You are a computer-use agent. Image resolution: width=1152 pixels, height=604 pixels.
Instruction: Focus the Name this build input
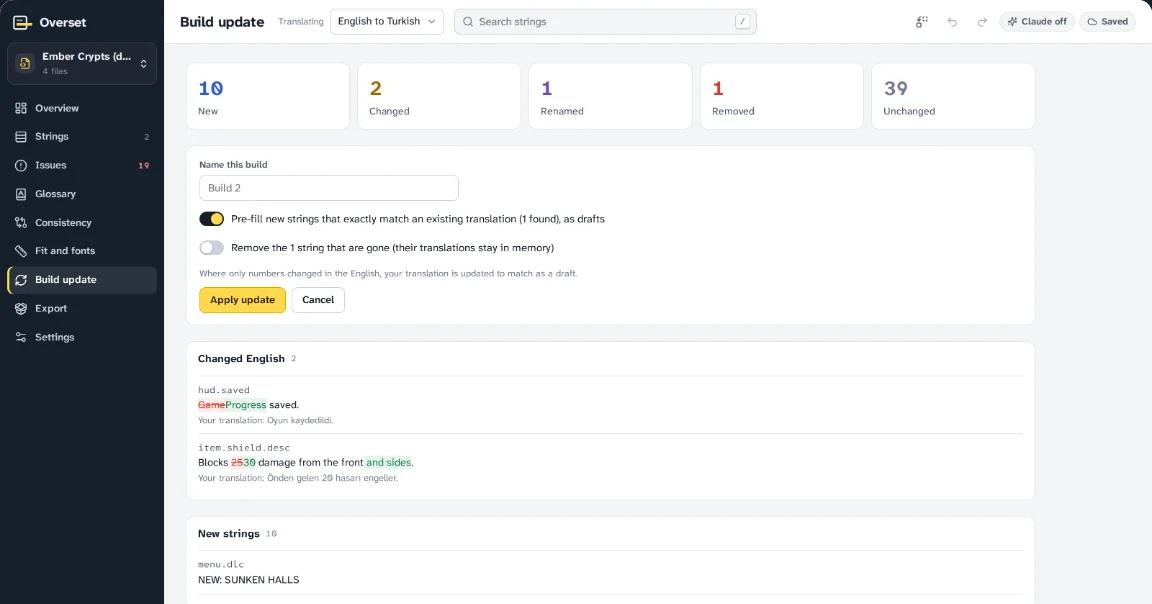[328, 188]
